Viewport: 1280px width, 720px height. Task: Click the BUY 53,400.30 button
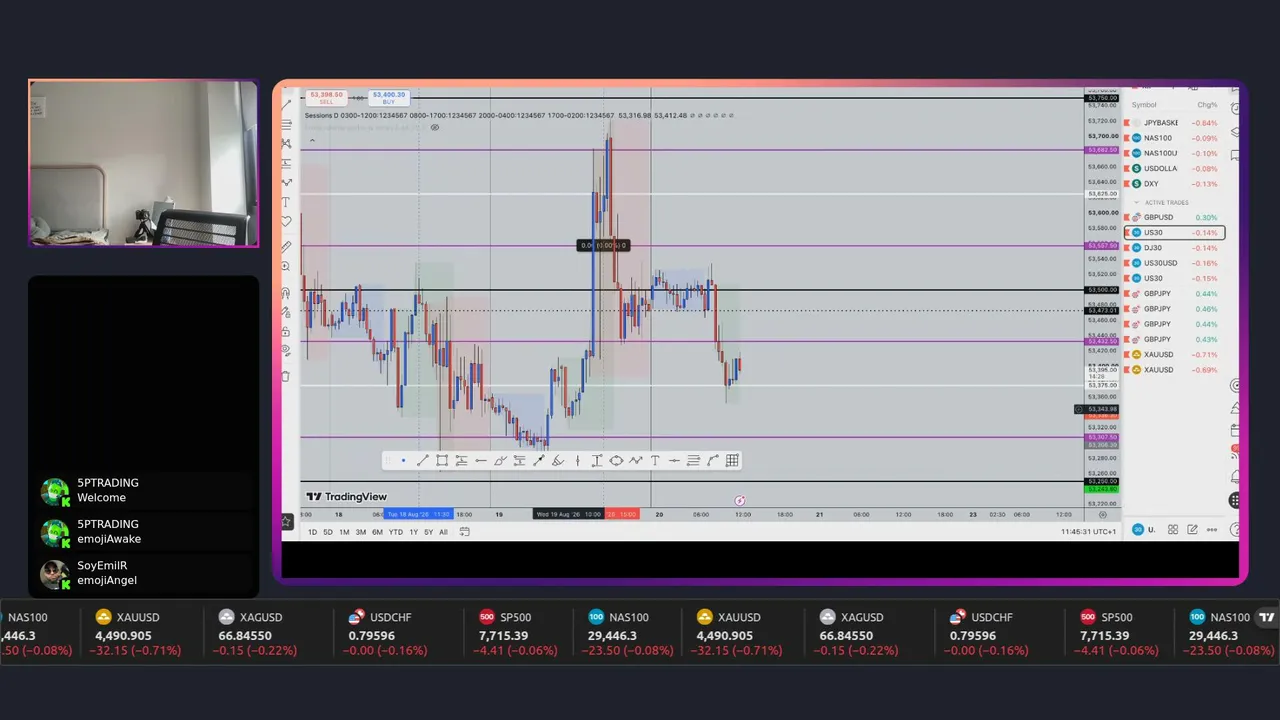388,97
